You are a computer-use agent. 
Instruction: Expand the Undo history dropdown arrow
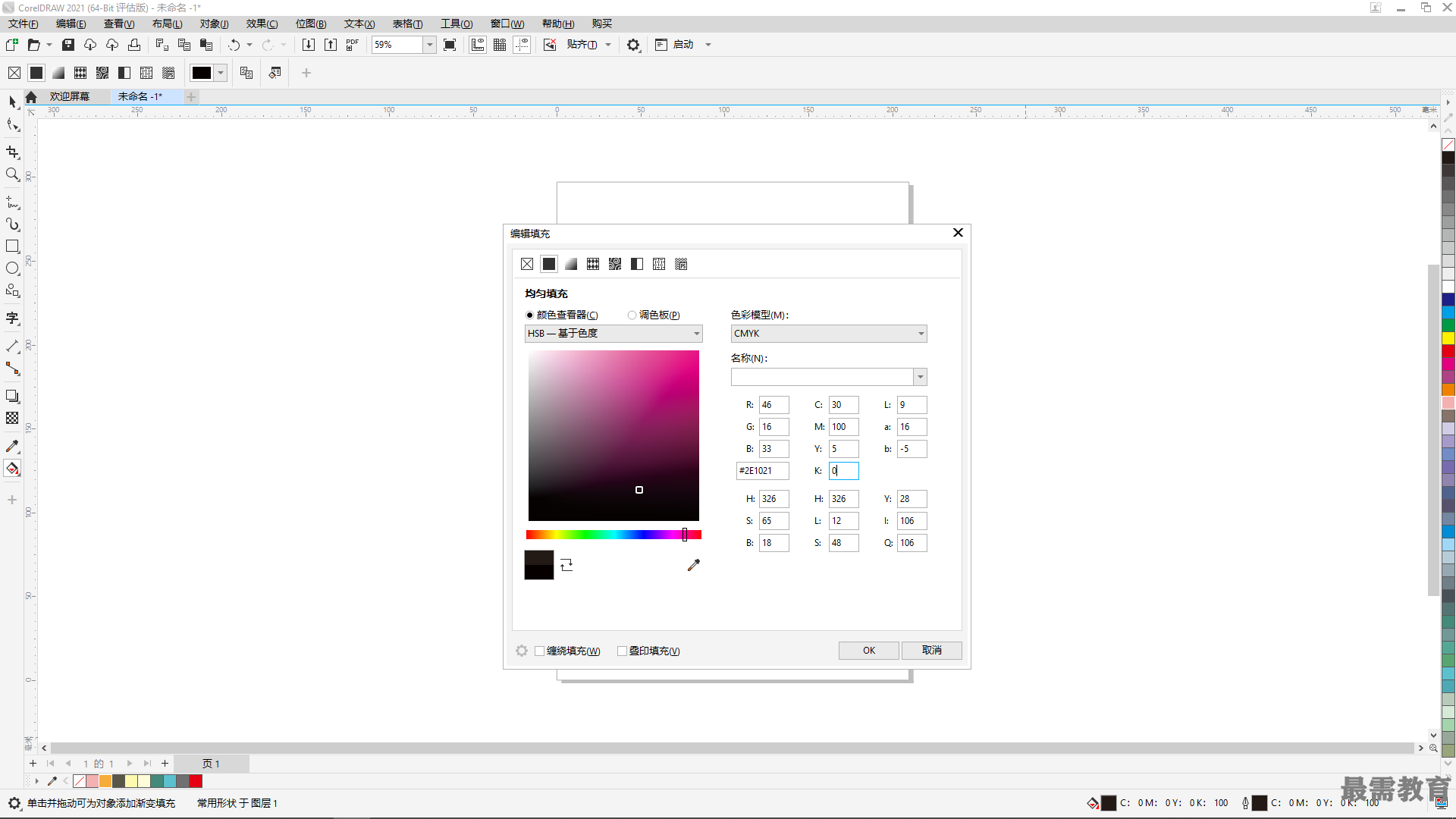[x=249, y=45]
